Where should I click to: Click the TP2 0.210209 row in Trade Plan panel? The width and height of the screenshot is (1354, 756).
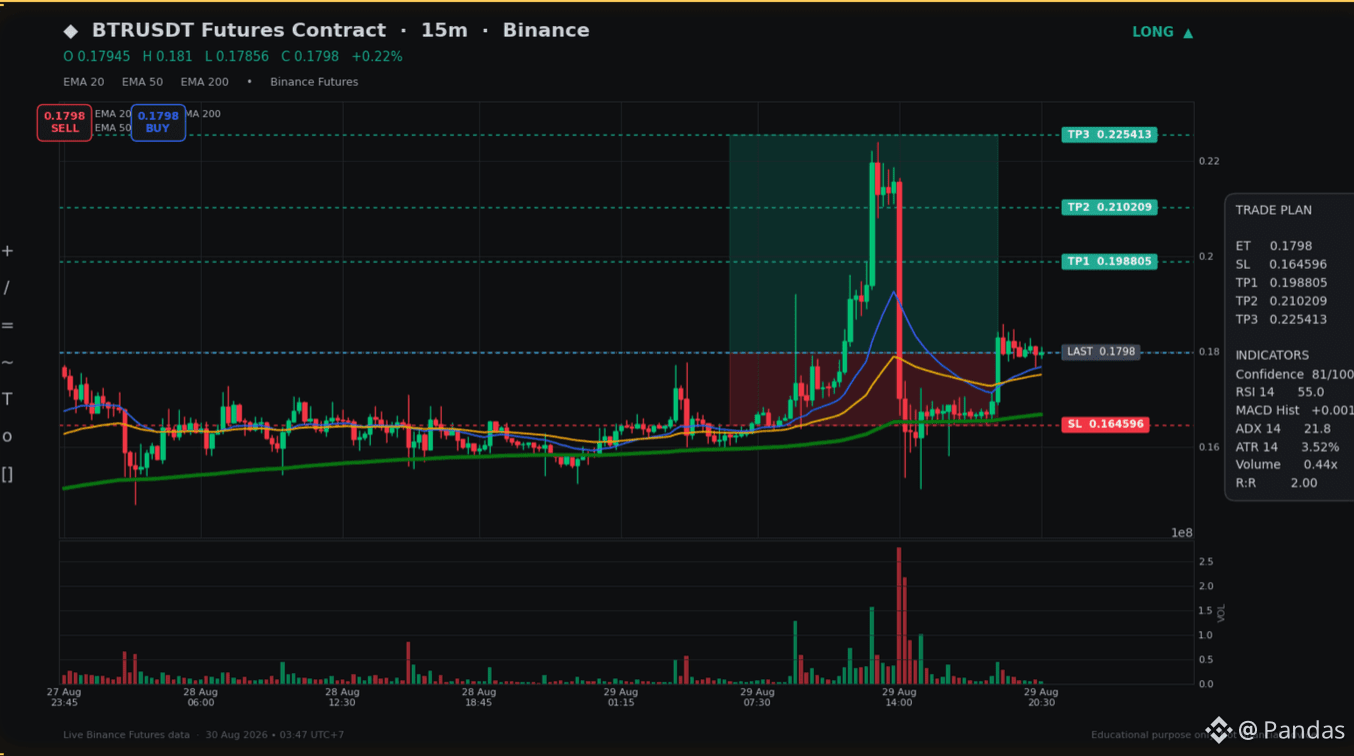pyautogui.click(x=1281, y=301)
